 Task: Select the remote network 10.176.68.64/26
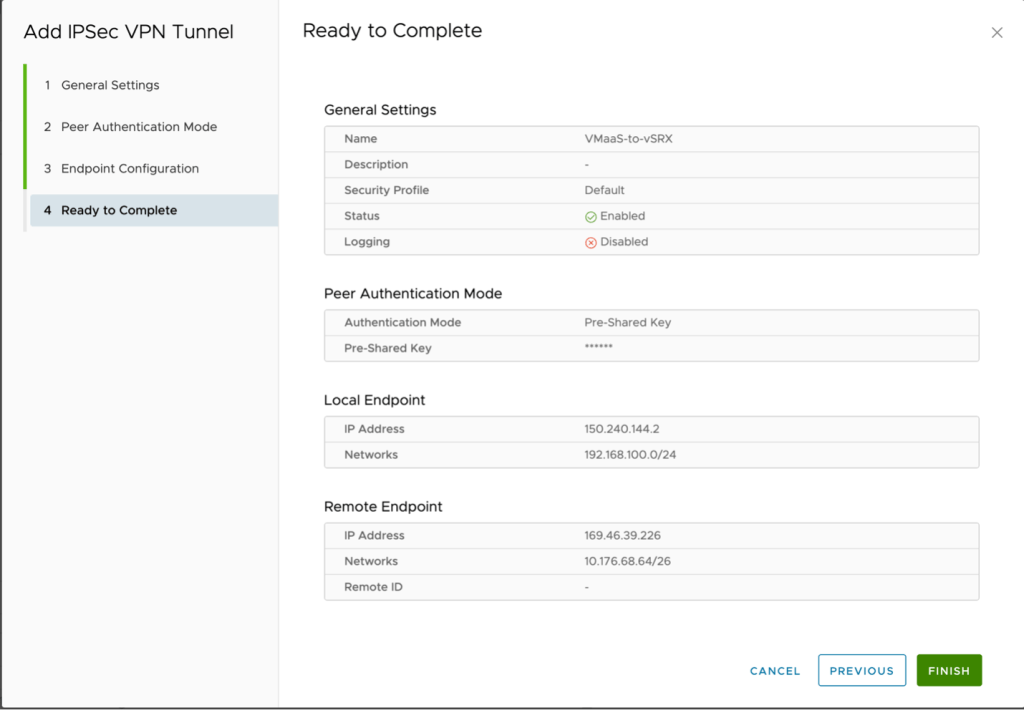click(x=627, y=562)
